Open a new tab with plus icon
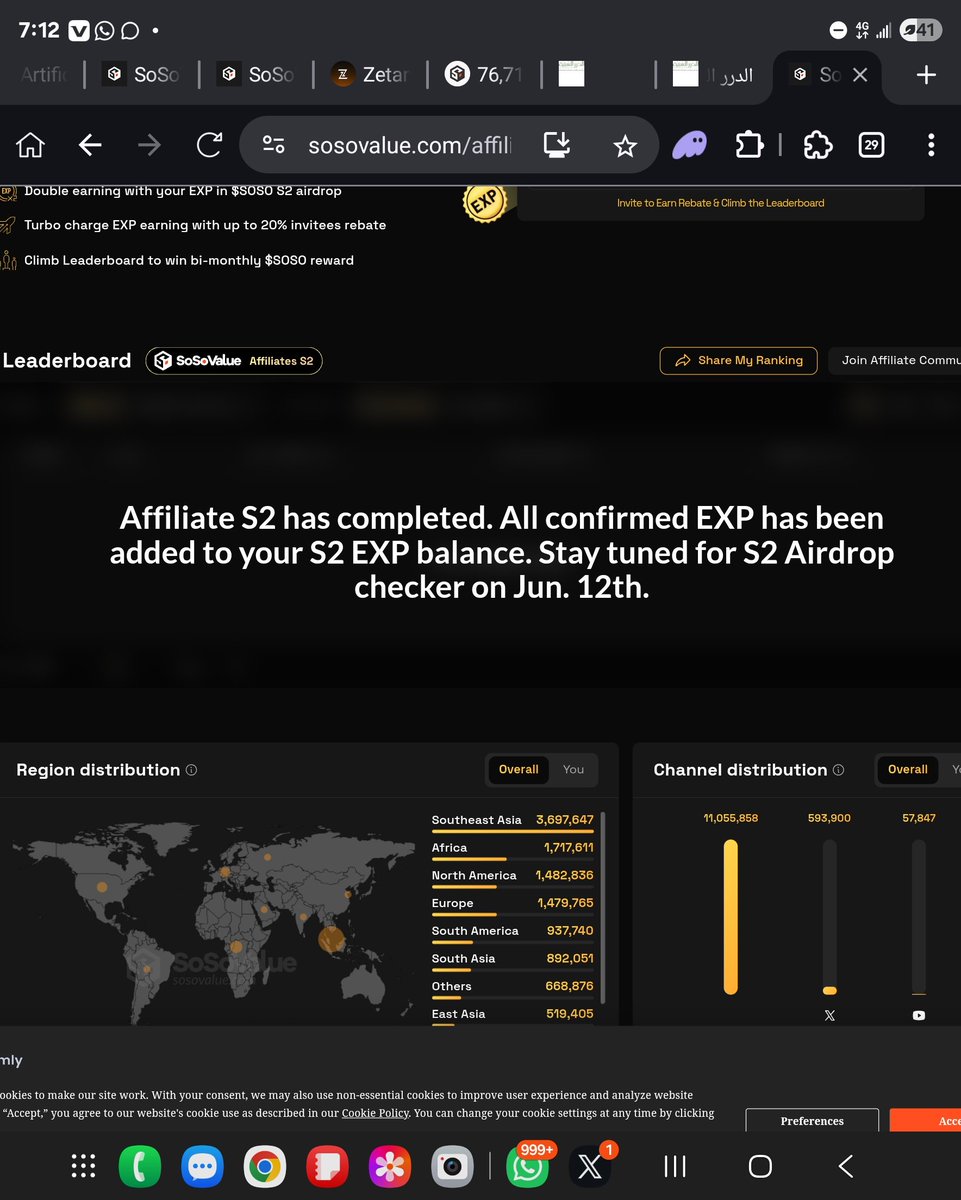This screenshot has width=961, height=1200. (x=926, y=74)
